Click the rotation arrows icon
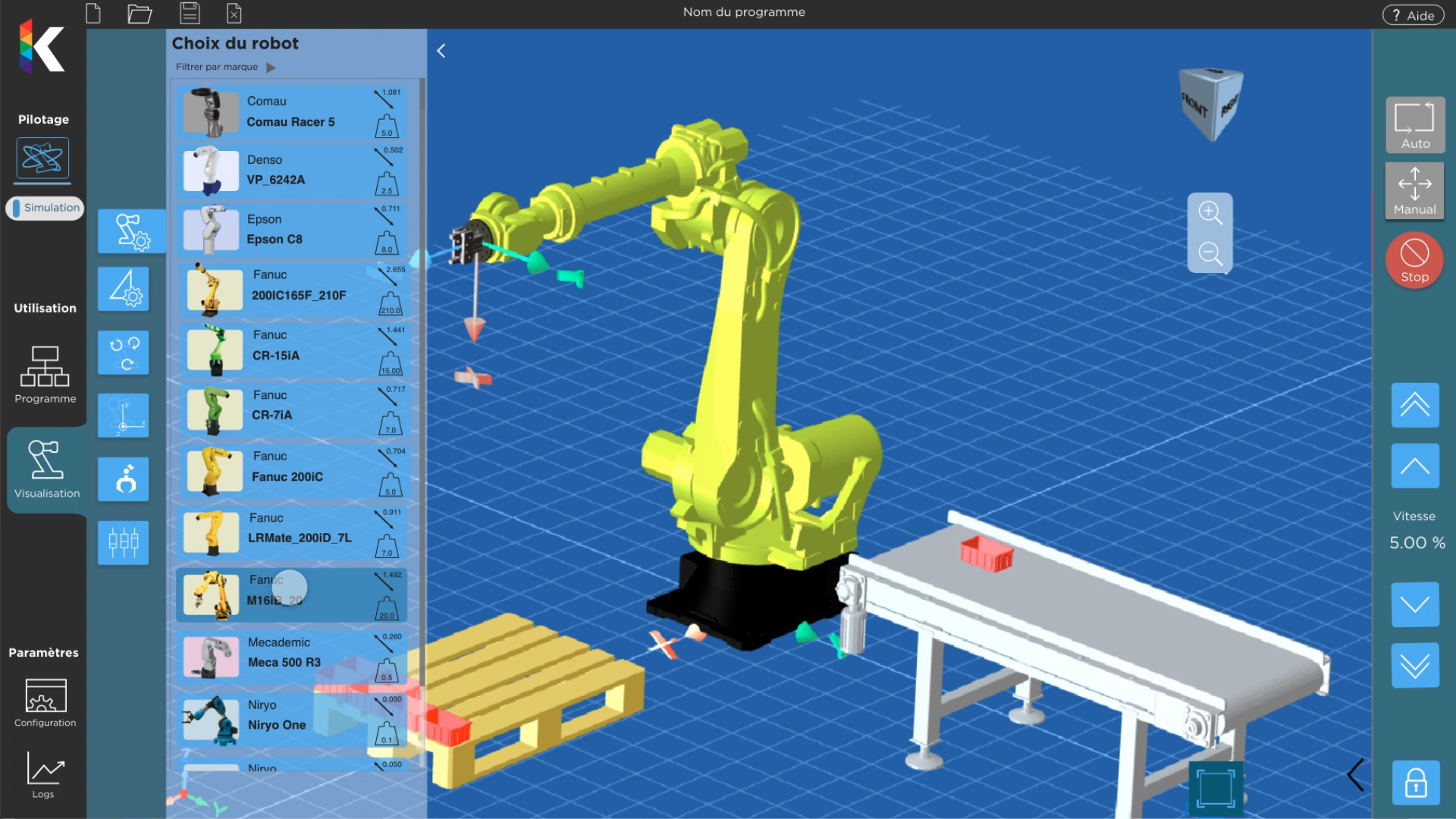Viewport: 1456px width, 819px height. (123, 353)
